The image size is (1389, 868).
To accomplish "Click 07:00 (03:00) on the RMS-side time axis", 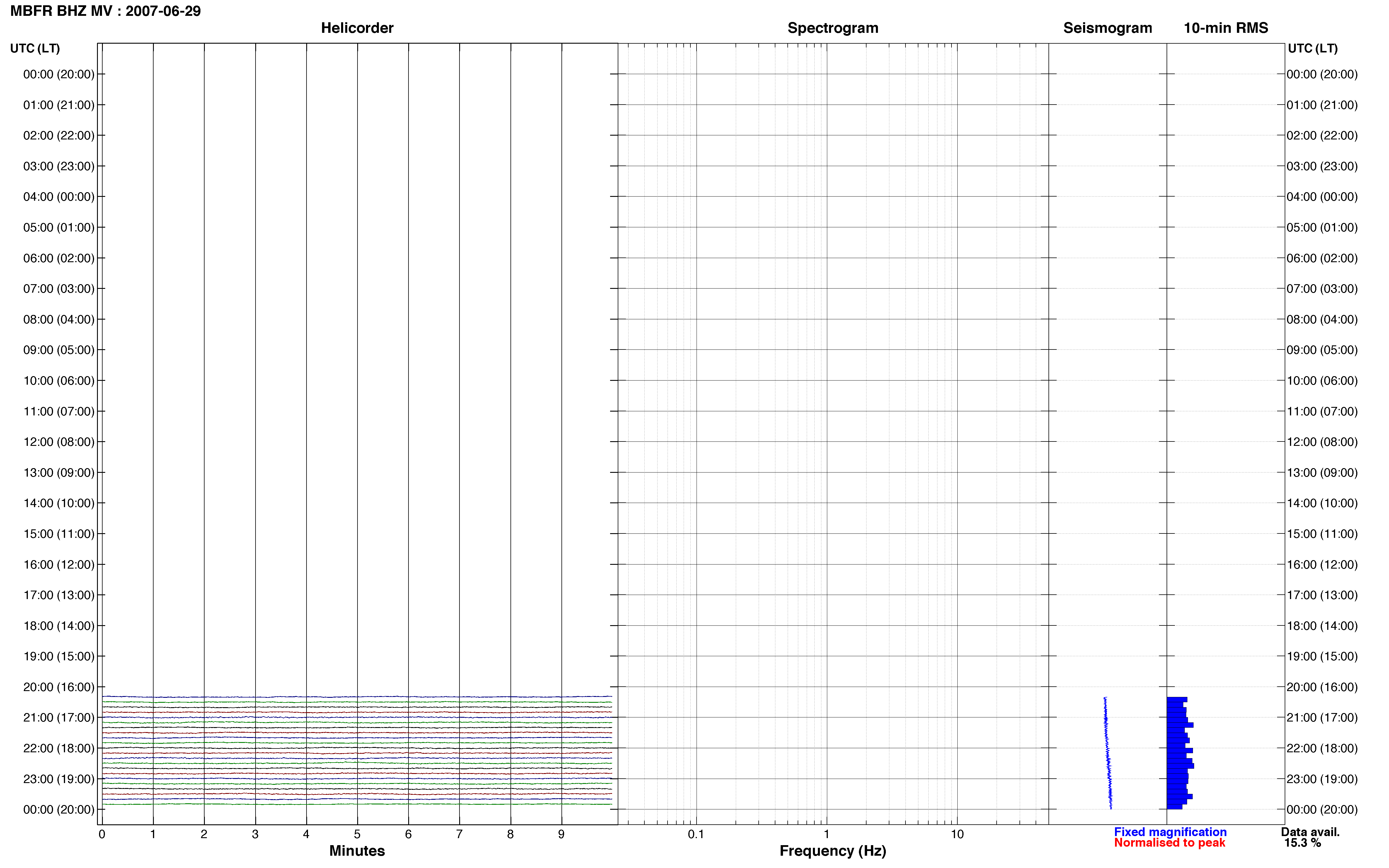I will click(1322, 289).
